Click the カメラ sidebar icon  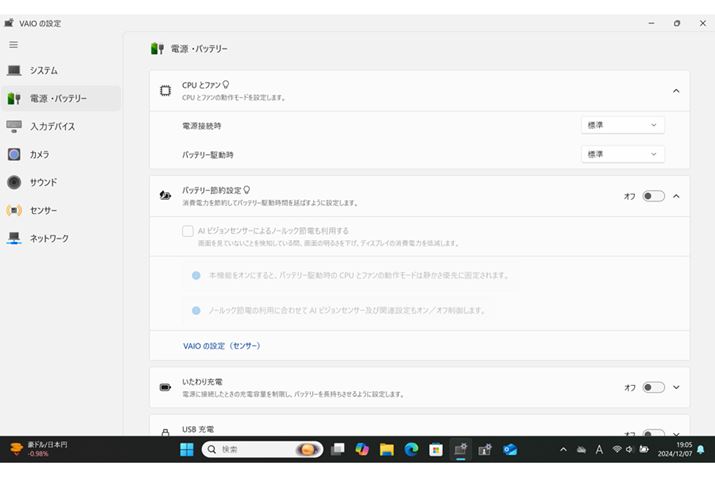(14, 155)
